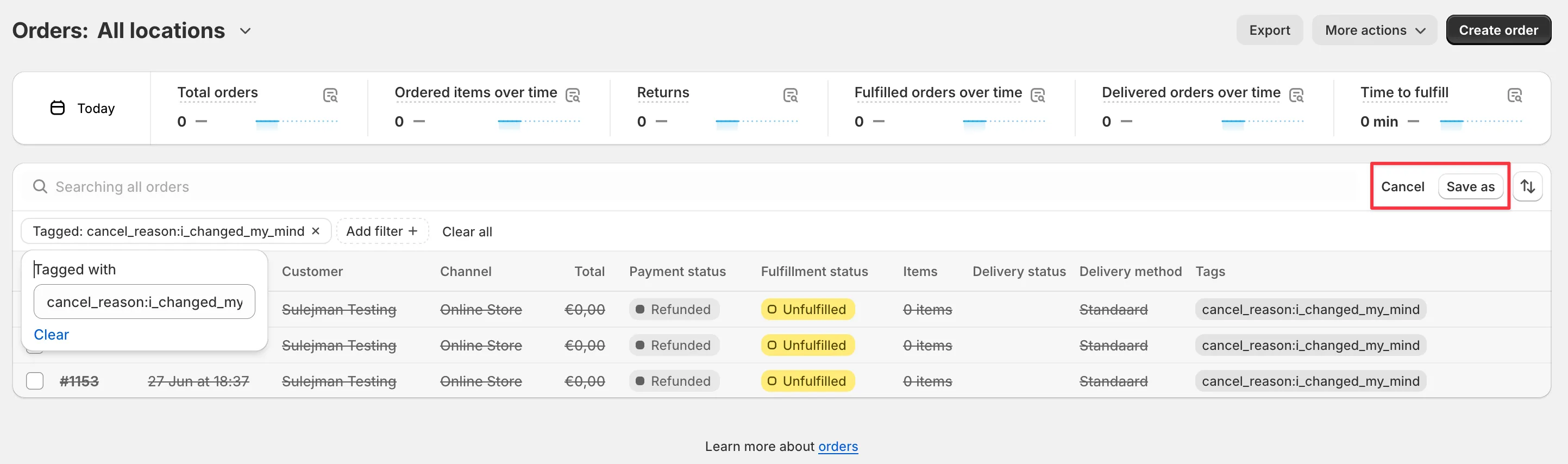Open report icon for Total orders
This screenshot has width=1568, height=464.
coord(330,95)
